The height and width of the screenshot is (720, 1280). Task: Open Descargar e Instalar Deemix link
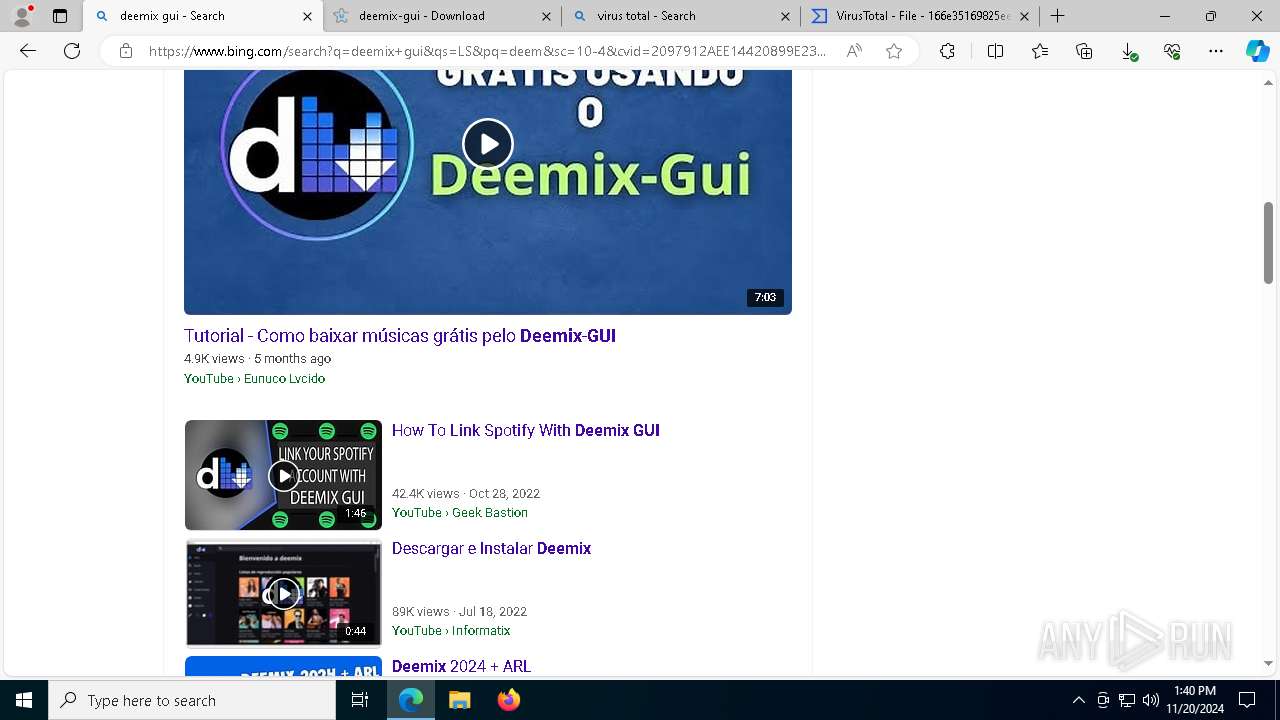pyautogui.click(x=492, y=549)
